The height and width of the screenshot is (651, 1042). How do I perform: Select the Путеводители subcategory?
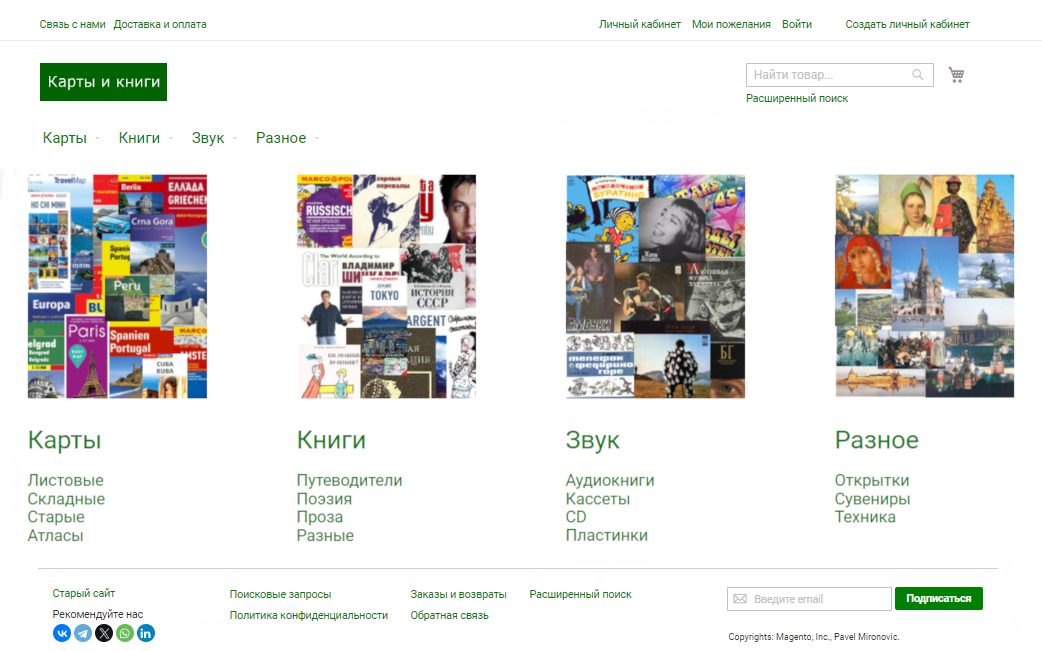(x=350, y=480)
